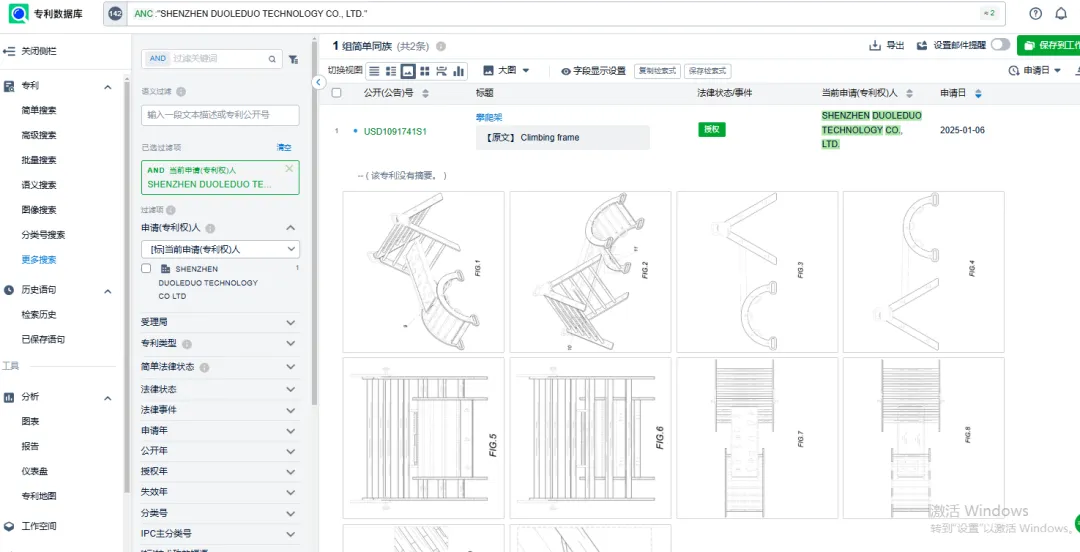Switch to plain list view icon
This screenshot has width=1080, height=552.
click(374, 71)
